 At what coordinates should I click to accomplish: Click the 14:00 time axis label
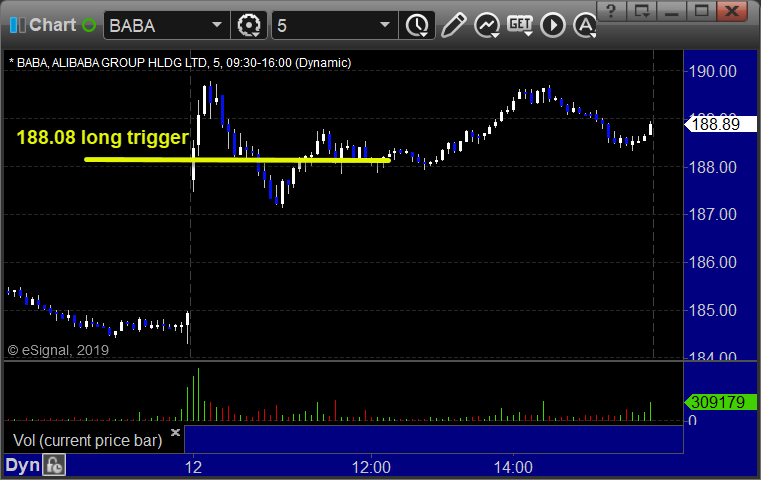point(513,467)
